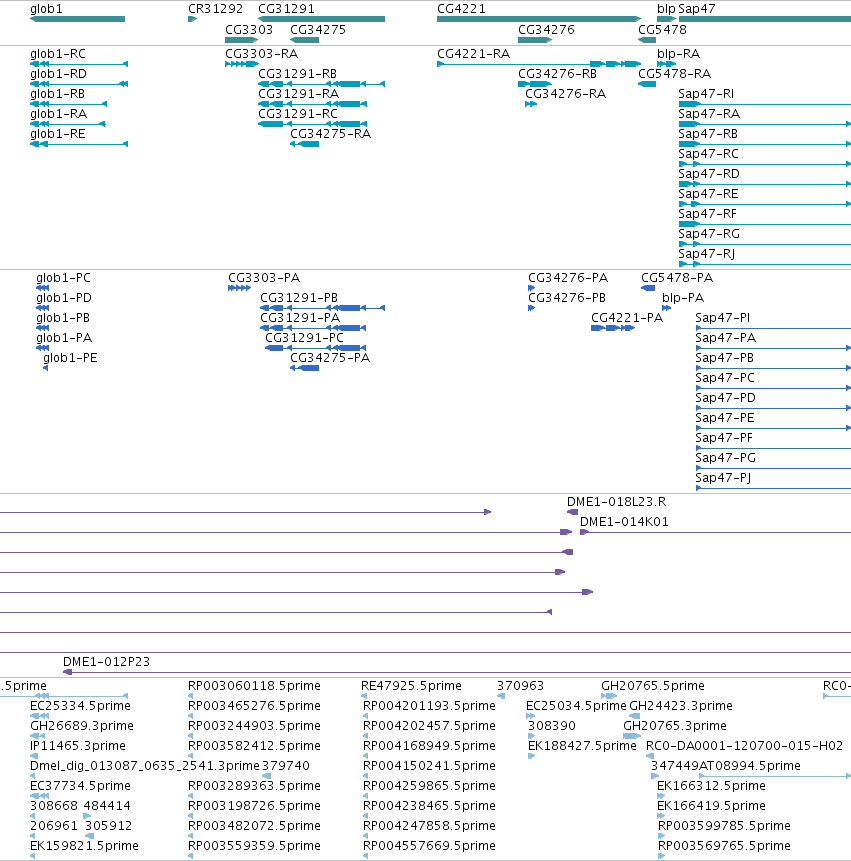Select transcript Sap47-RJ

tap(707, 254)
